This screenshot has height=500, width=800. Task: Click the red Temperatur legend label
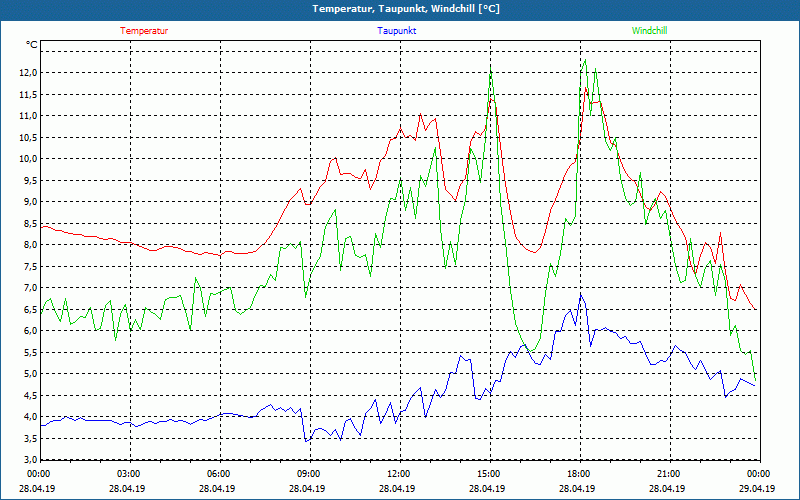pyautogui.click(x=144, y=31)
